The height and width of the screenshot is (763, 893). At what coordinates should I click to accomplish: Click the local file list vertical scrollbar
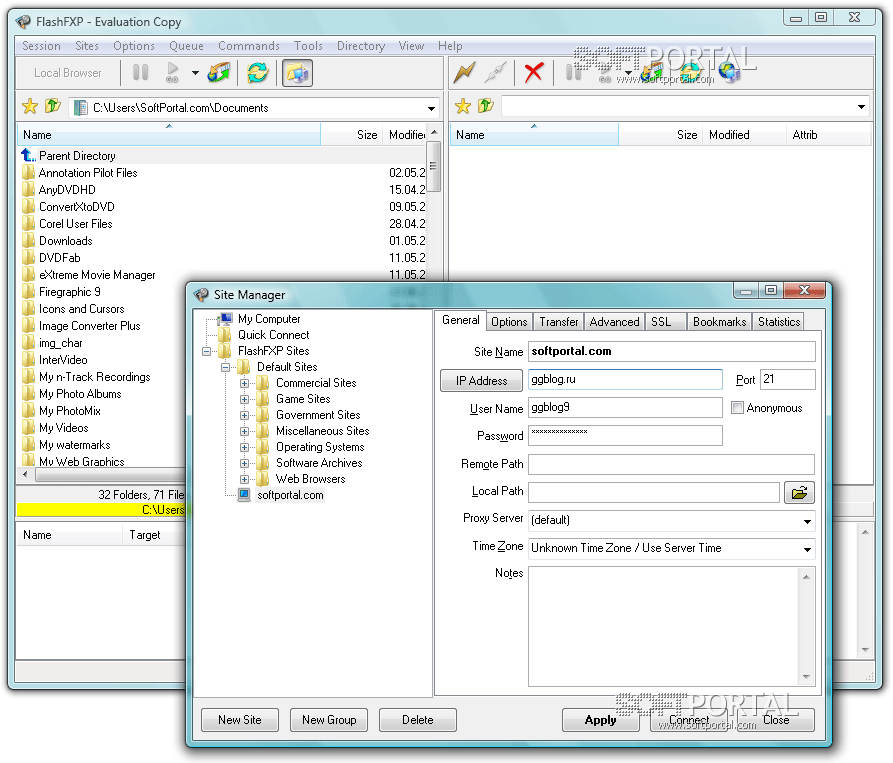[434, 296]
